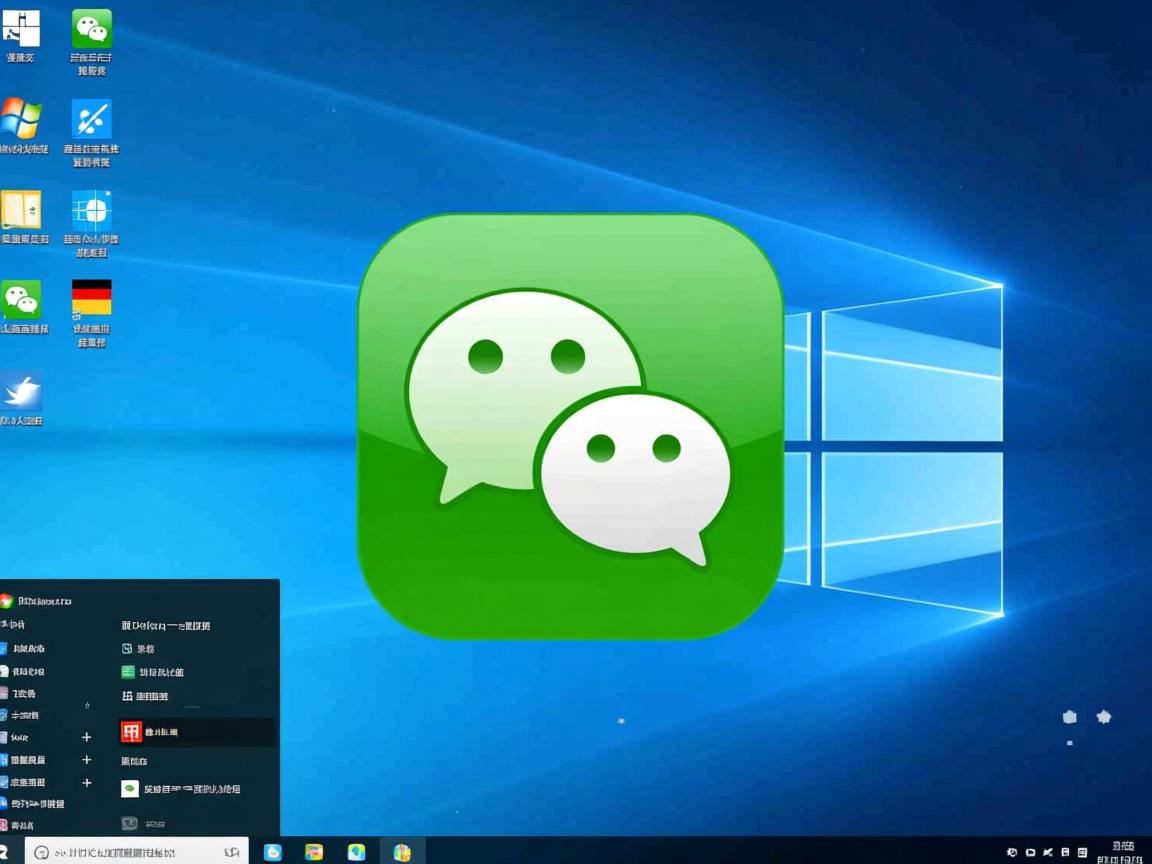The image size is (1152, 864).
Task: Open the Windows flag logo desktop shortcut
Action: [21, 119]
